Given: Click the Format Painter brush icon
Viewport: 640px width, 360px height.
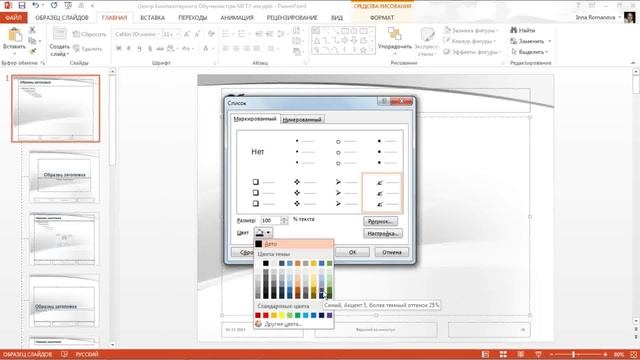Looking at the screenshot, I should [32, 51].
